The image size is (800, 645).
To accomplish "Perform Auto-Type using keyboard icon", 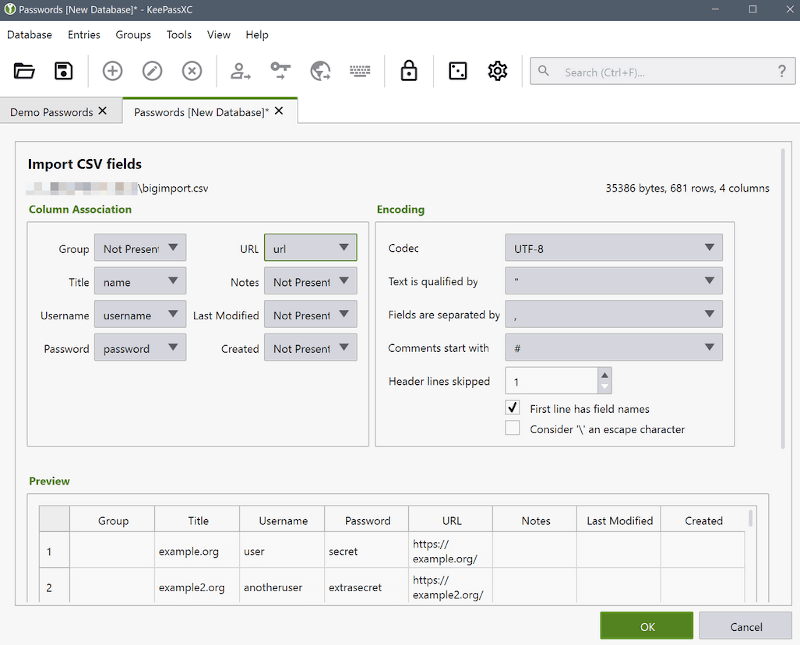I will (360, 71).
